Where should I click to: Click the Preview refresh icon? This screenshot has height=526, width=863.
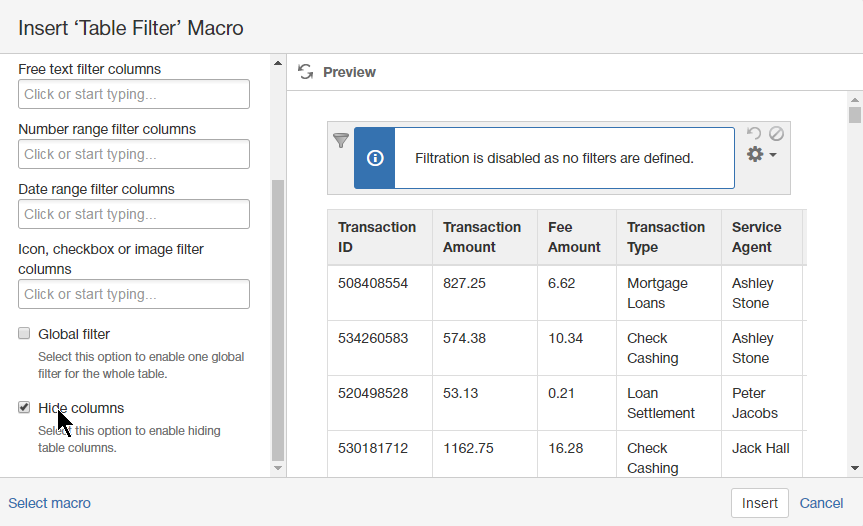tap(306, 72)
